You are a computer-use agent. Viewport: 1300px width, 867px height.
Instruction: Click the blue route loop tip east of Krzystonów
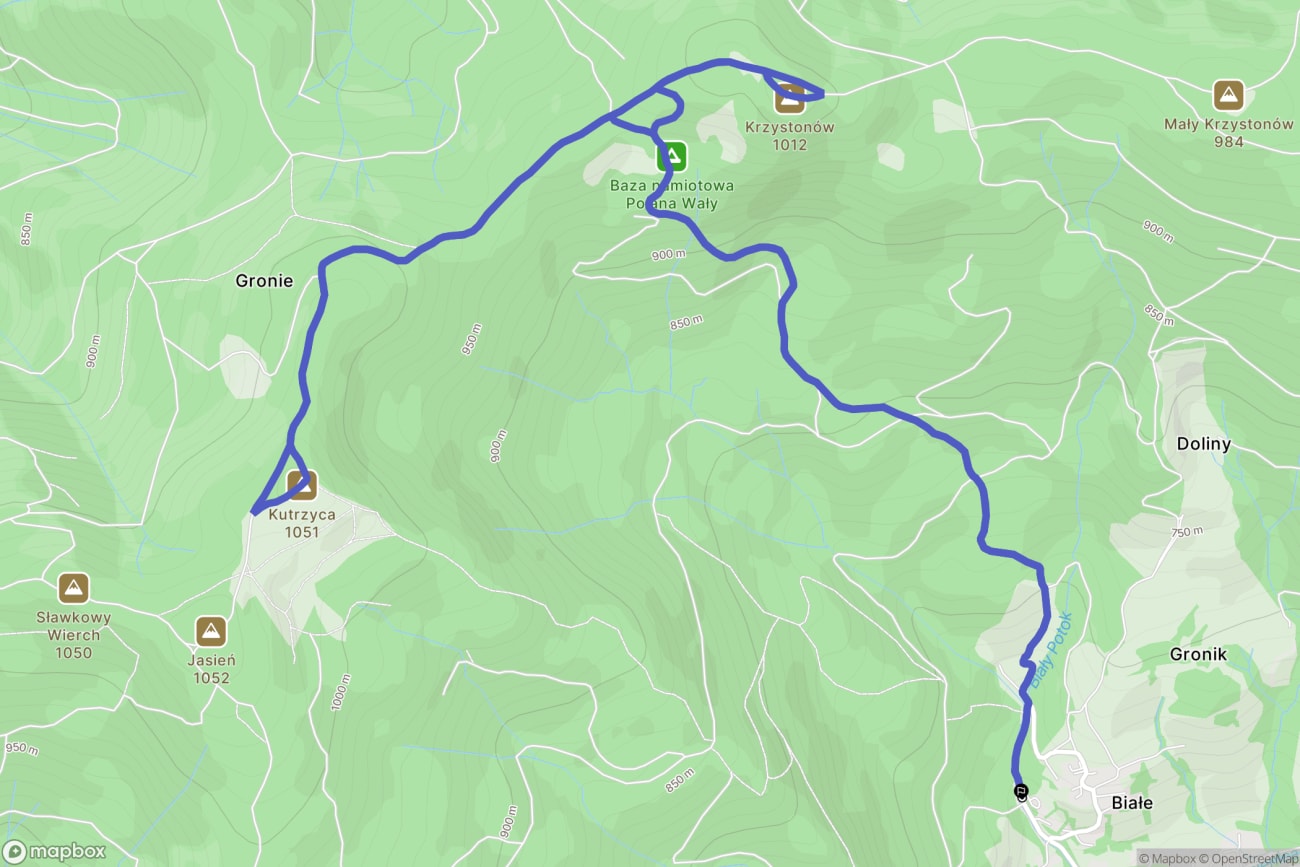[820, 95]
